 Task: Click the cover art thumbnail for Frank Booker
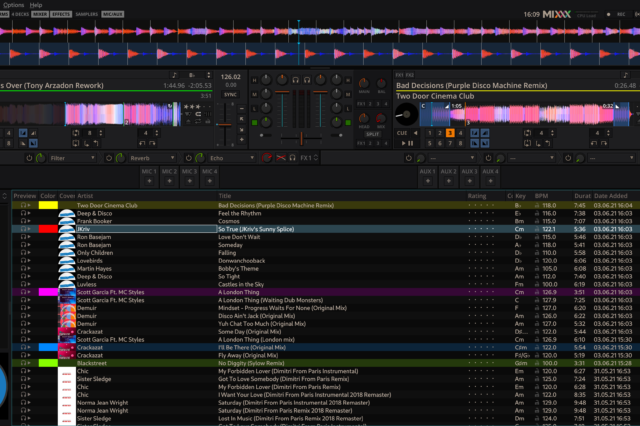click(67, 221)
